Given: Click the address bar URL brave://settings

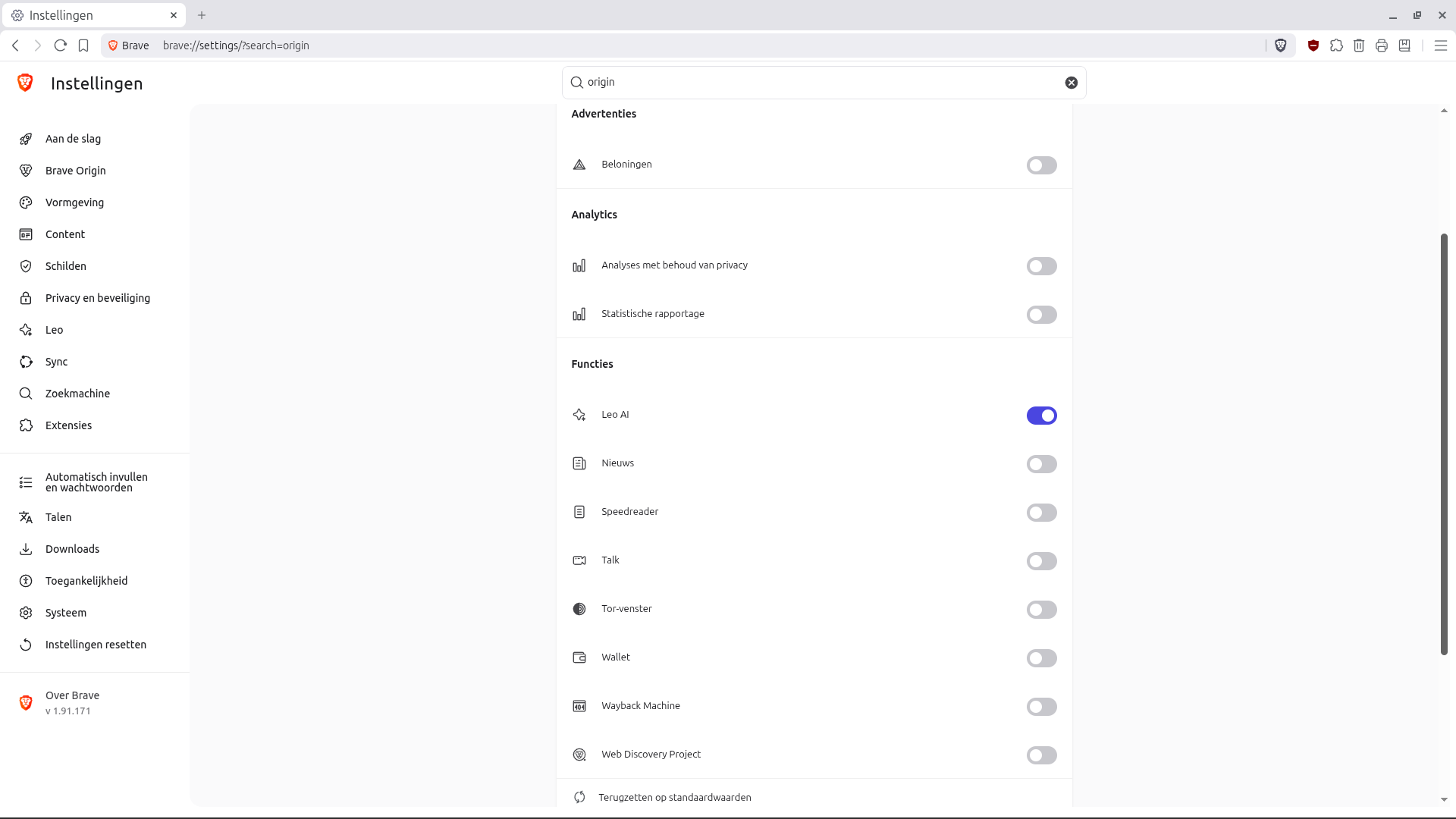Looking at the screenshot, I should coord(236,45).
